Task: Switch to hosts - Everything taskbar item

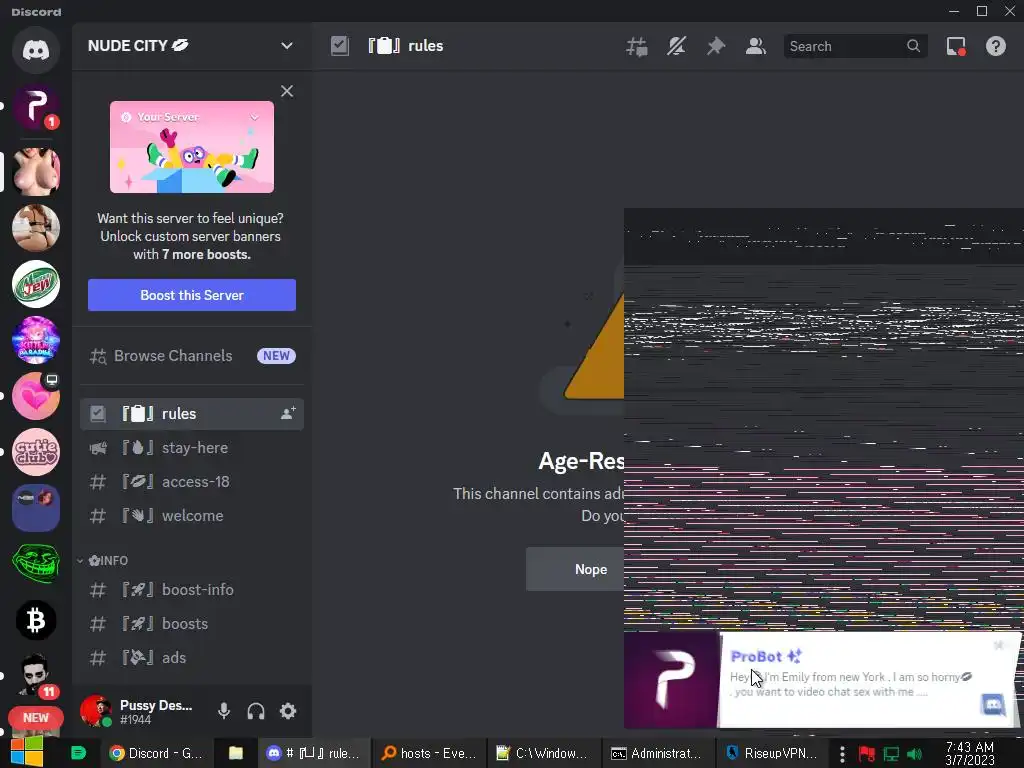Action: [x=429, y=753]
